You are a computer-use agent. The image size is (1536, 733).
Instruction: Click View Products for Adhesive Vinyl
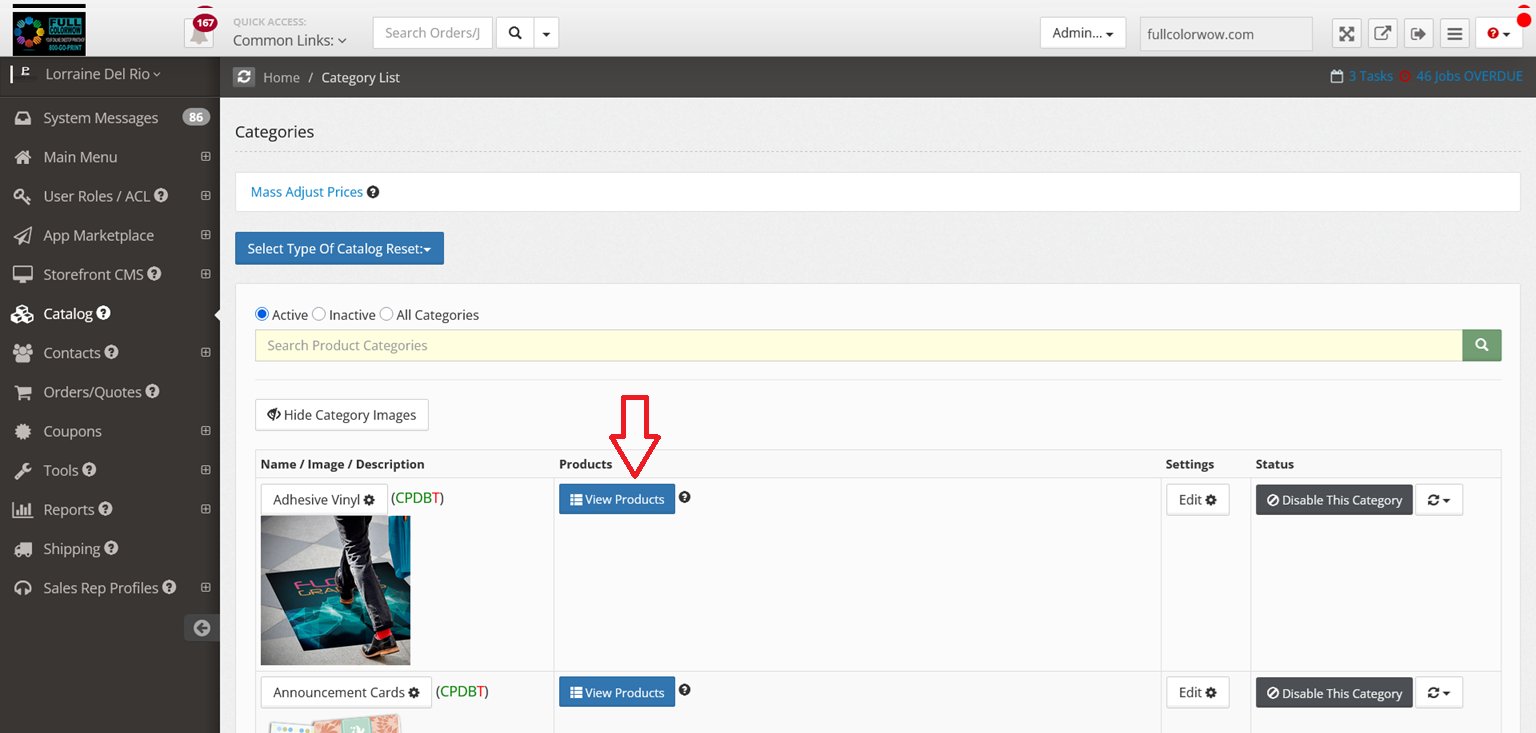tap(616, 499)
